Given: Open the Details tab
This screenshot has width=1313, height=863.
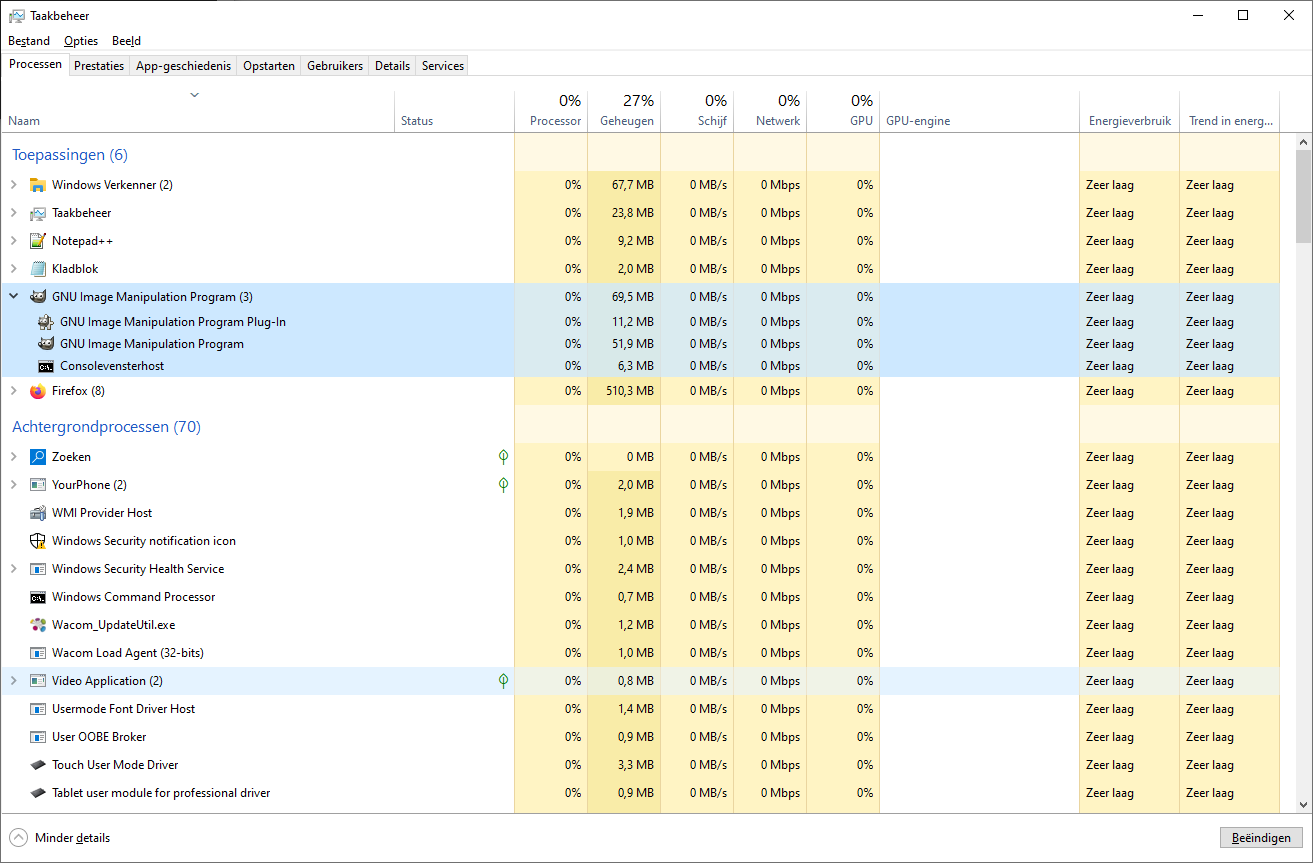Looking at the screenshot, I should pyautogui.click(x=393, y=66).
